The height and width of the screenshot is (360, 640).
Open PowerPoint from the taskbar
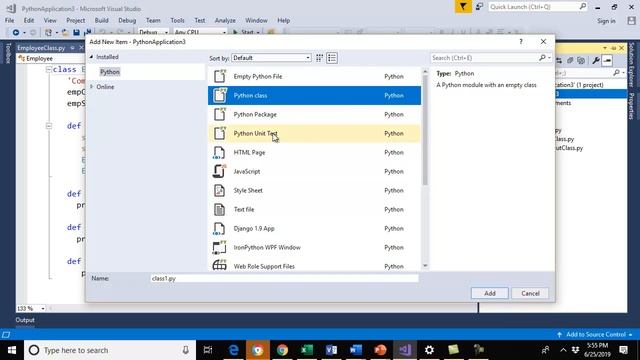(380, 350)
